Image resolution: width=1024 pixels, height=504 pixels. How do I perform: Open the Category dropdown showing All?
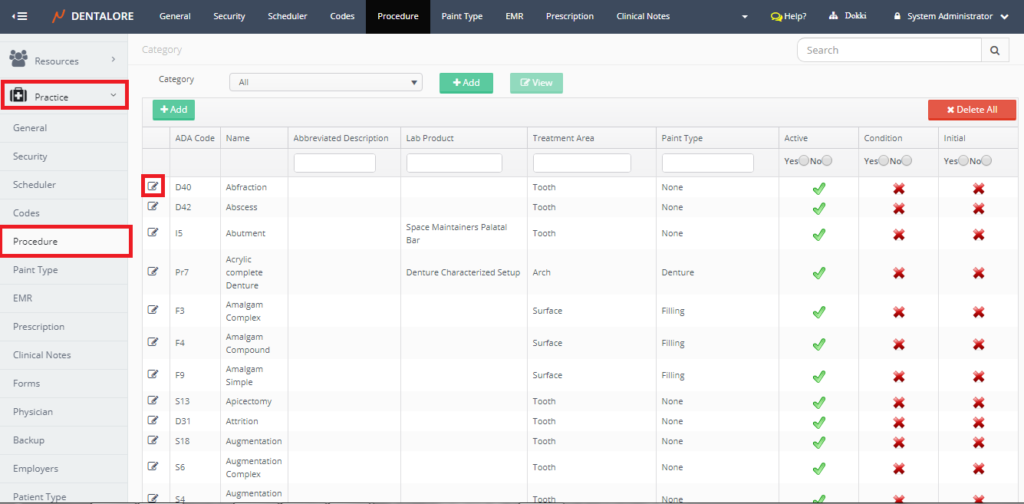[x=326, y=83]
